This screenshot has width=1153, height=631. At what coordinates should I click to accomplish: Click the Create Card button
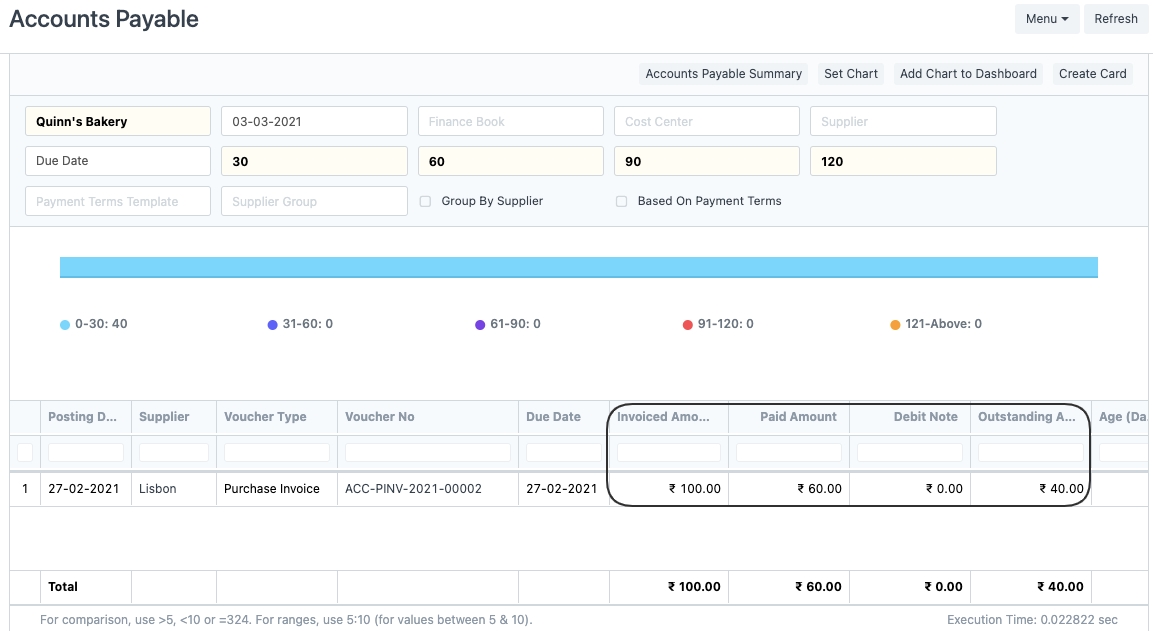tap(1092, 74)
